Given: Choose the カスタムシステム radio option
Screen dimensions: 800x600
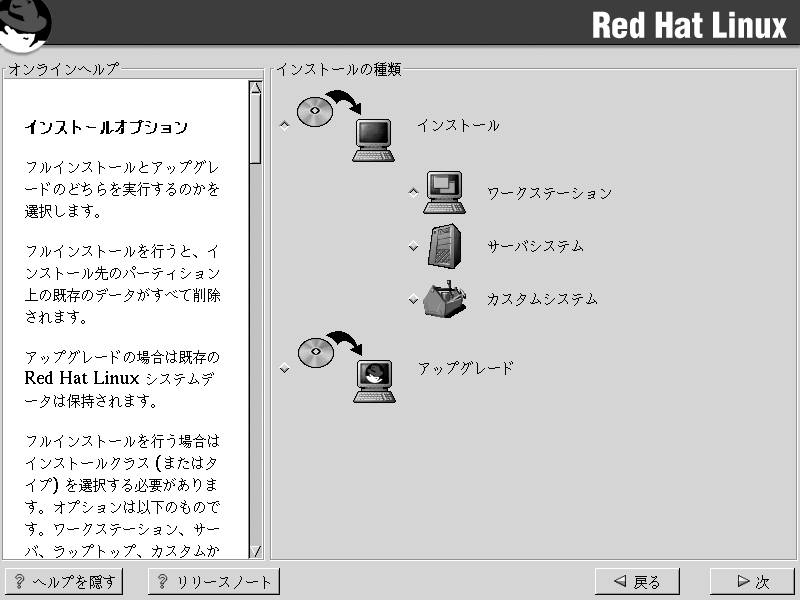Looking at the screenshot, I should click(413, 299).
